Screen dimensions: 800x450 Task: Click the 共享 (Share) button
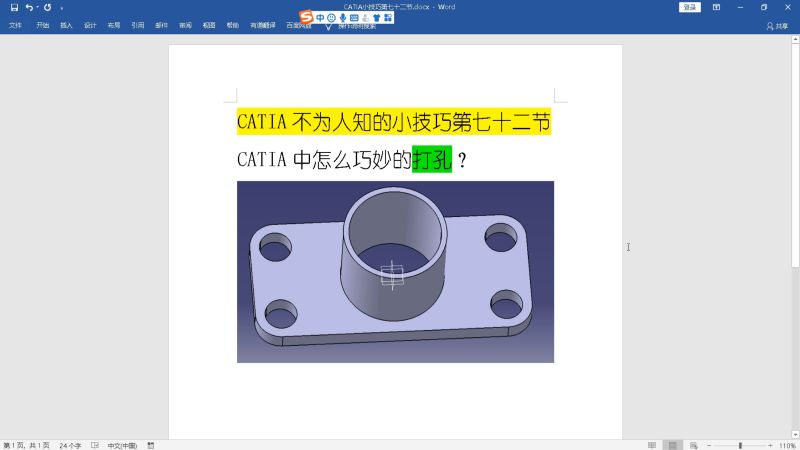(777, 26)
